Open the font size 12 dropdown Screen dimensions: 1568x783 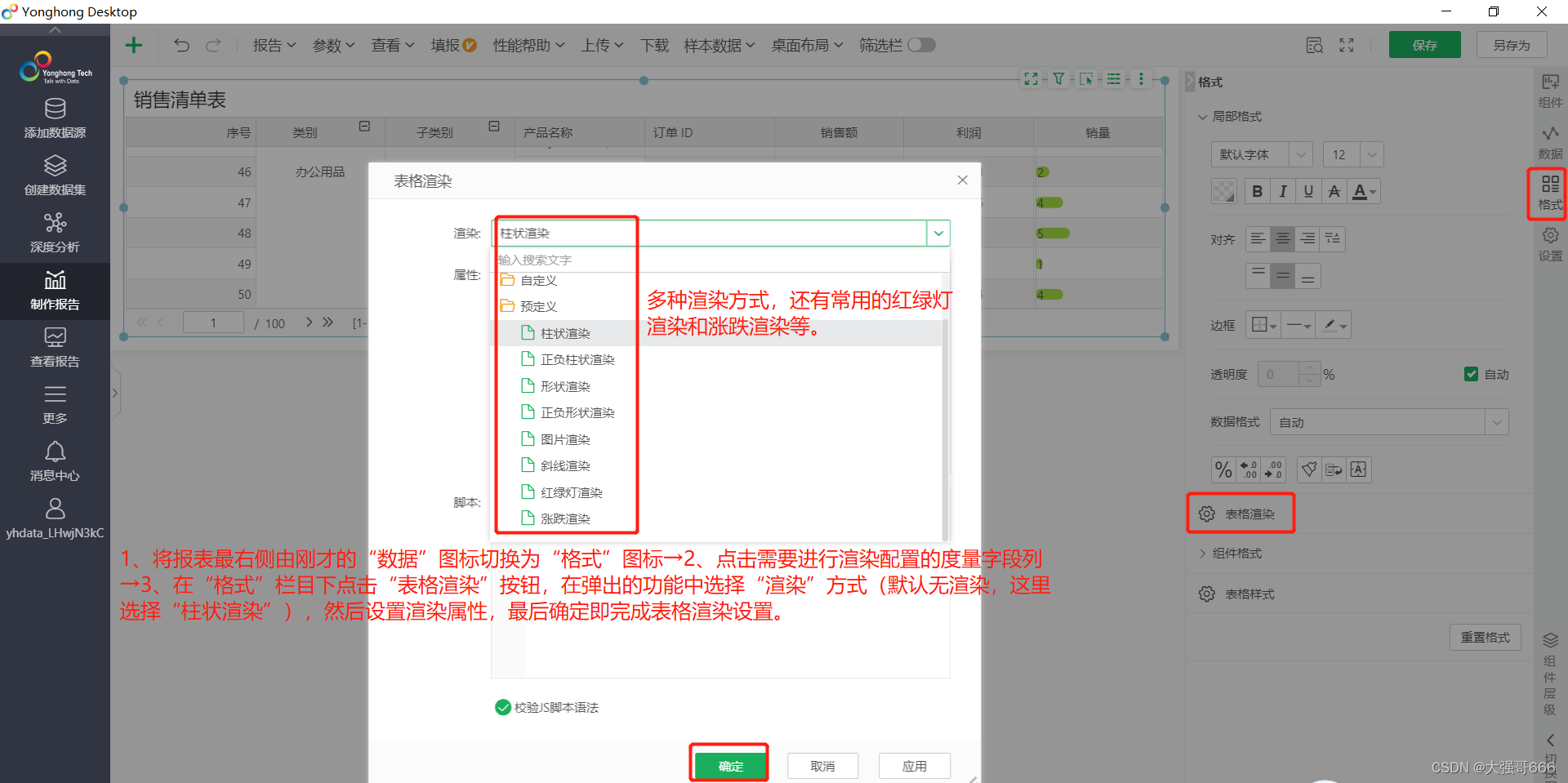(x=1371, y=154)
